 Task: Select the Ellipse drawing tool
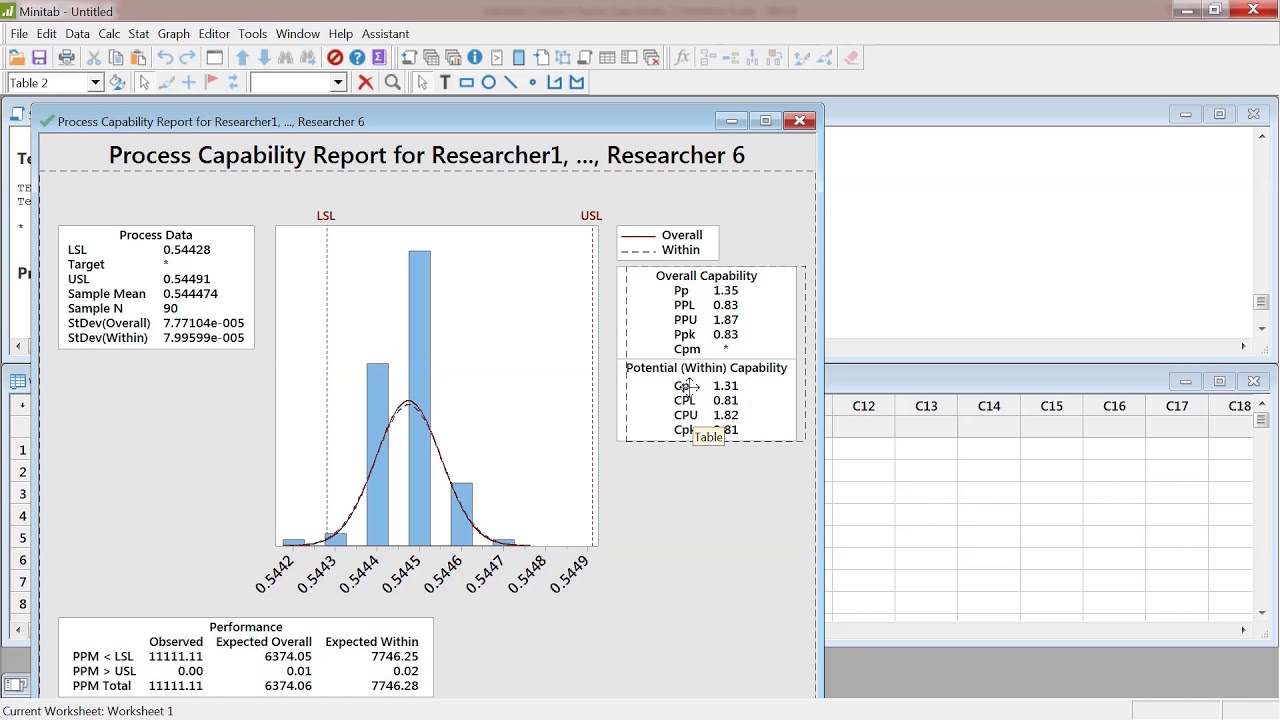point(489,83)
